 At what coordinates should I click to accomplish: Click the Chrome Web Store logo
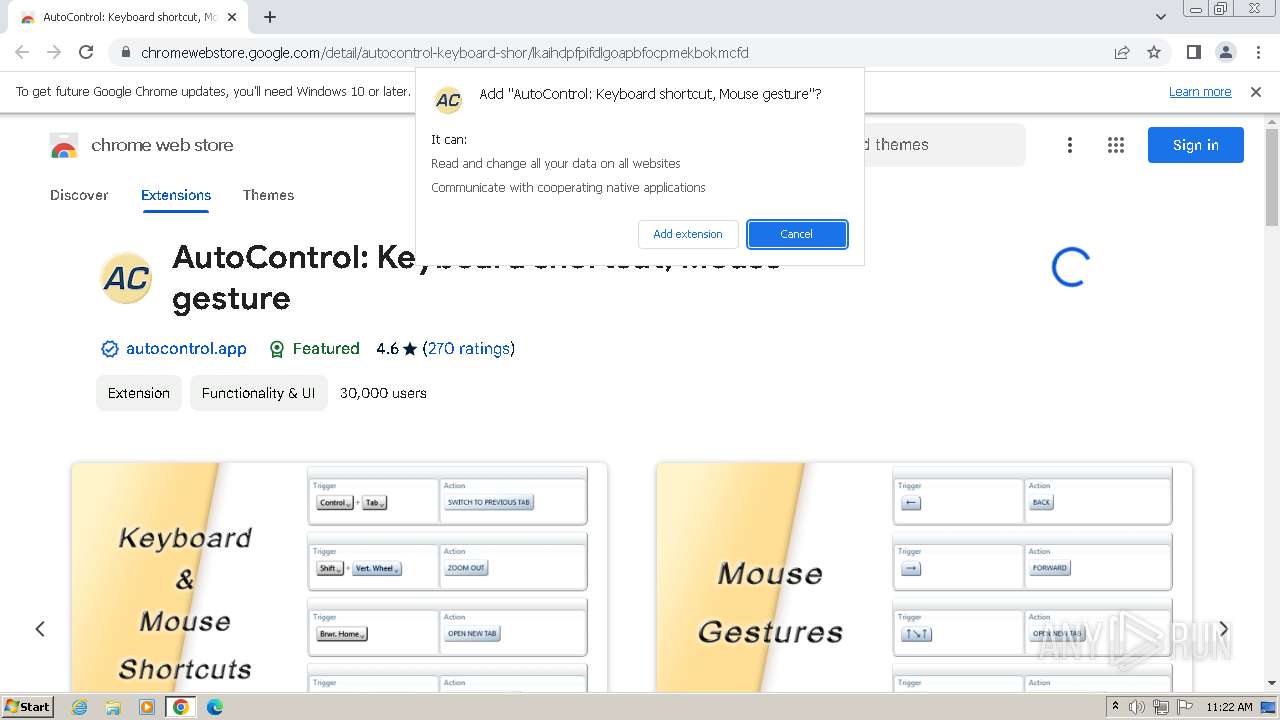64,146
